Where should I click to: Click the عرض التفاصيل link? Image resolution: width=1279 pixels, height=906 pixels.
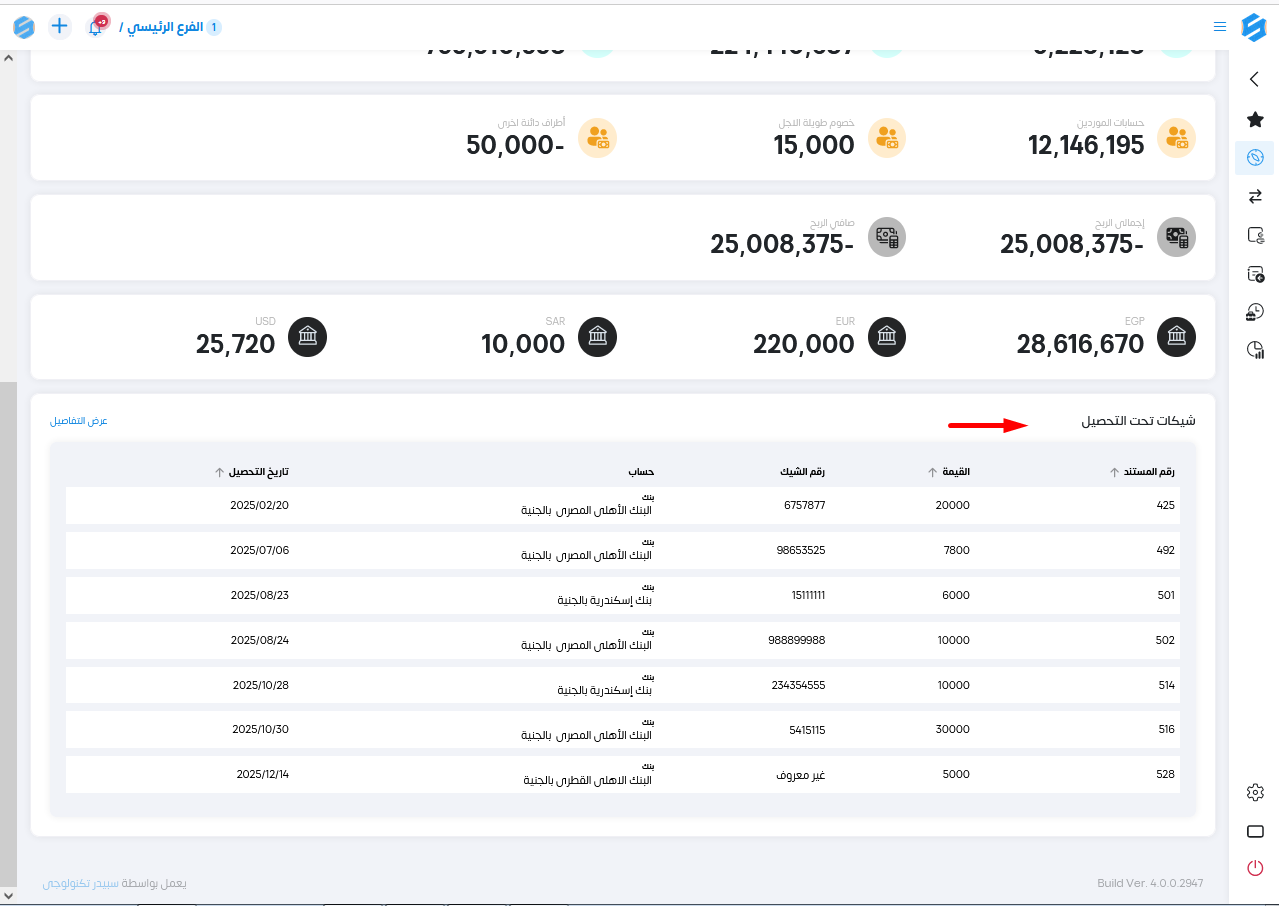click(79, 421)
